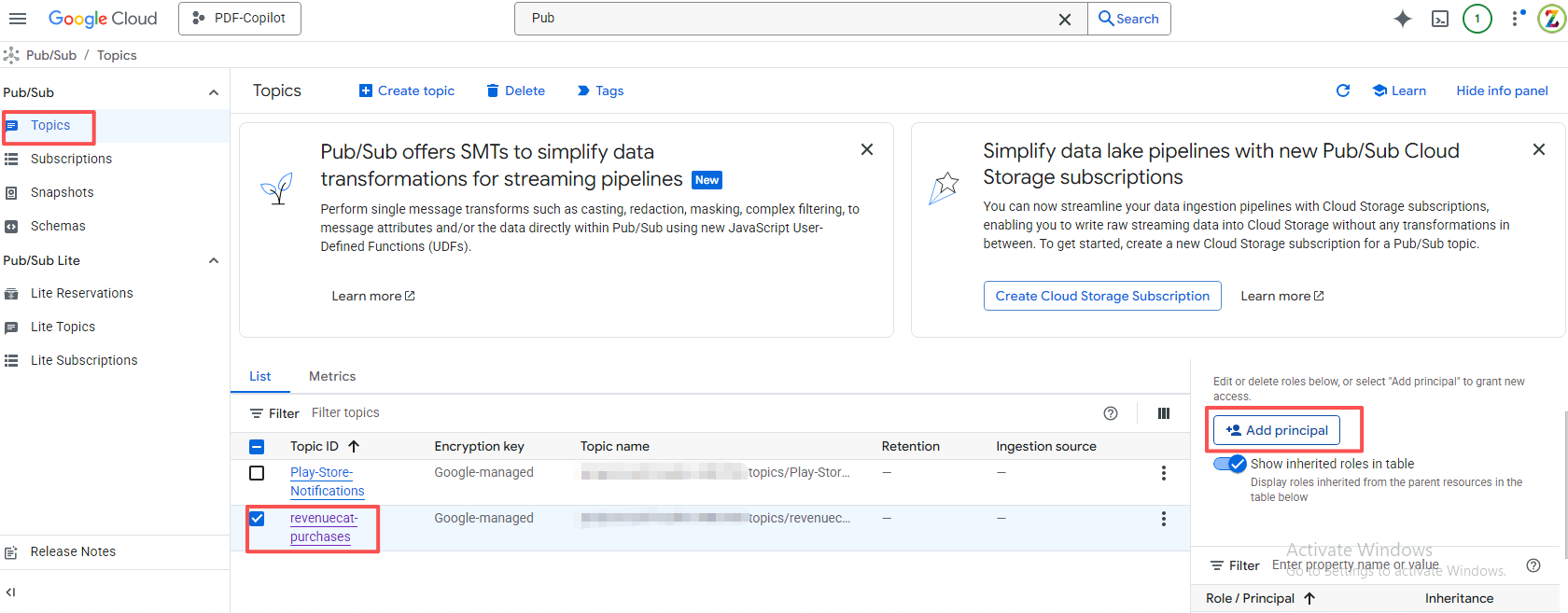Open Lite Topics in the sidebar
The height and width of the screenshot is (613, 1568).
(63, 327)
